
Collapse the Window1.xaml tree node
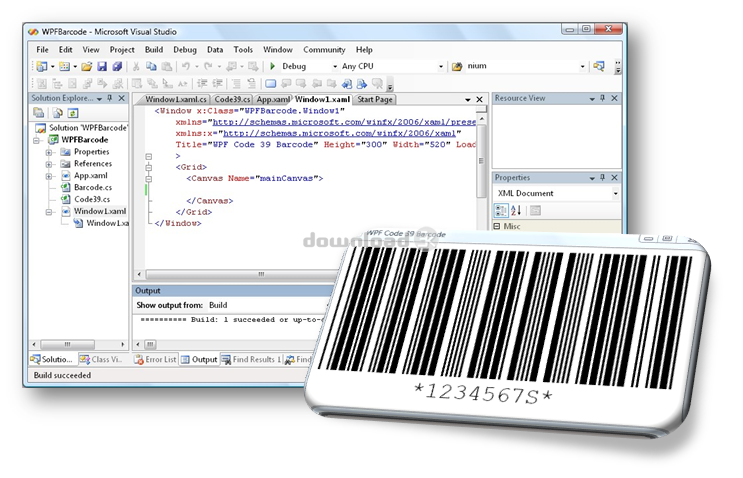point(48,211)
